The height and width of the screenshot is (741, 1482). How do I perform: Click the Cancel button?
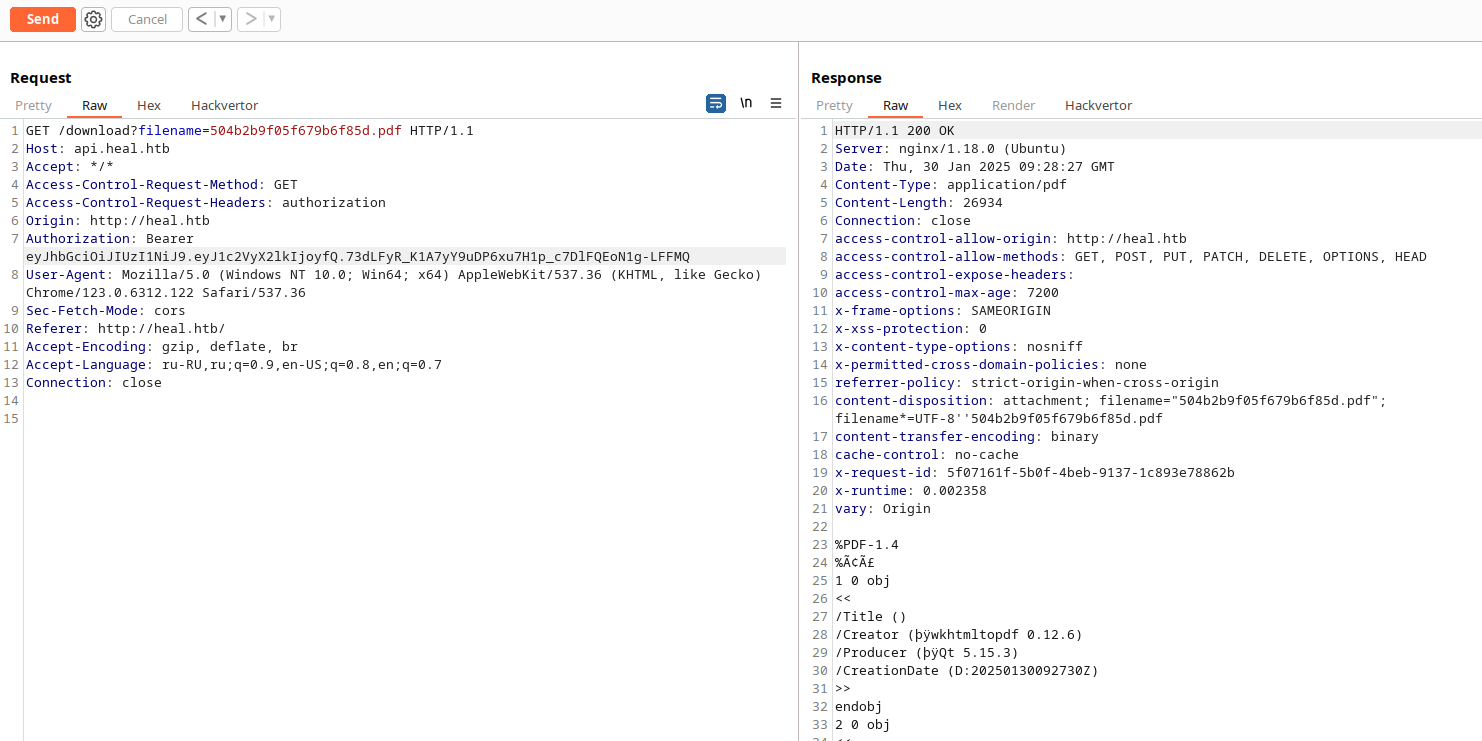(x=147, y=19)
